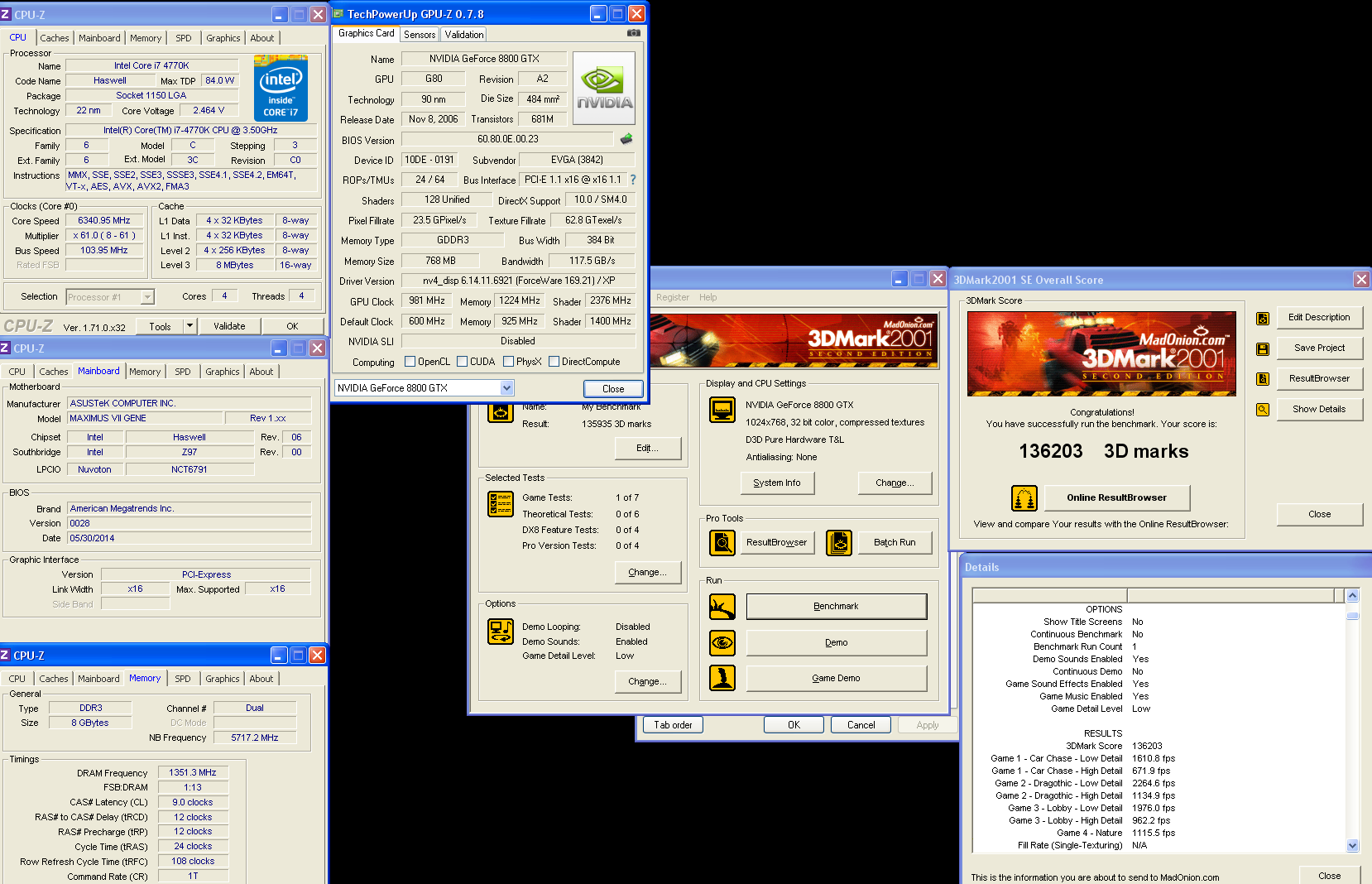Click Change button under Selected Tests

[x=648, y=572]
